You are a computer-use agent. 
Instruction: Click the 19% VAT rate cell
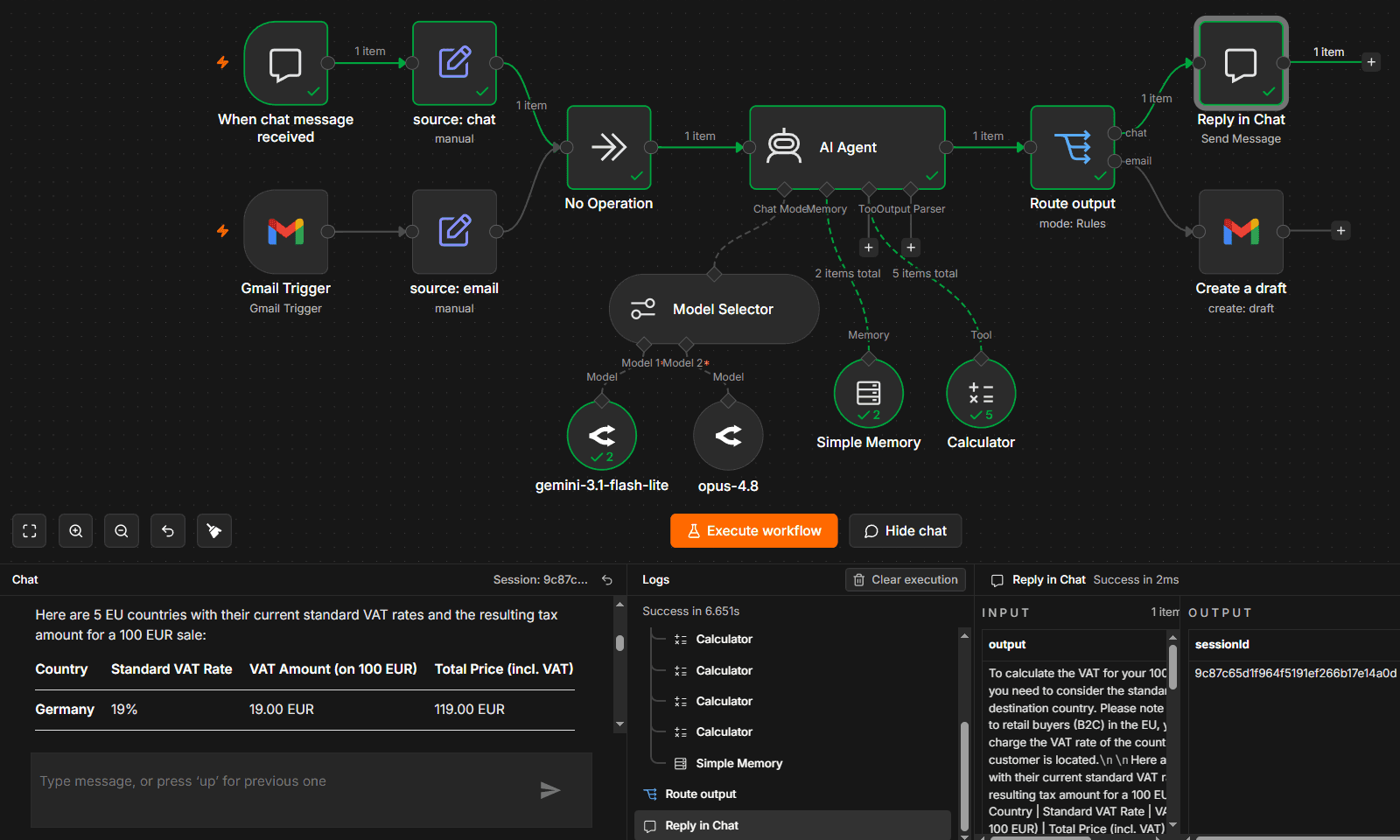(x=124, y=710)
